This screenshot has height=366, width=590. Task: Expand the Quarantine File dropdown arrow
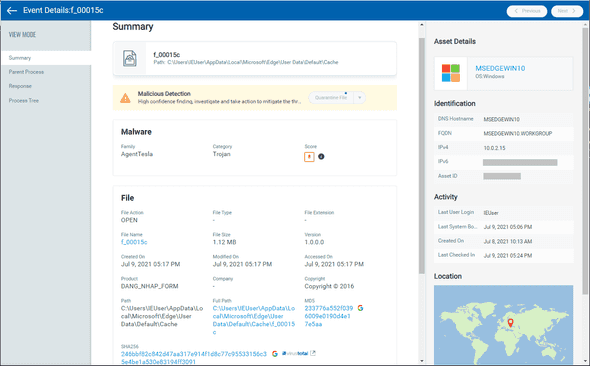(x=359, y=98)
